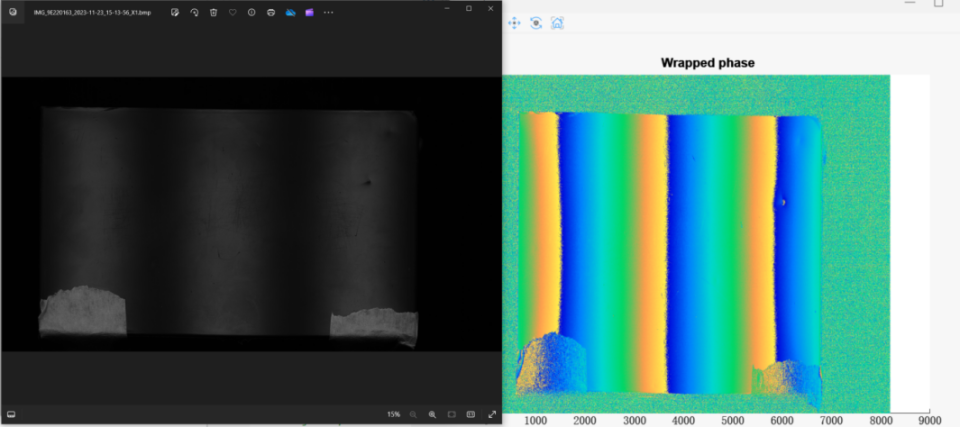Click the 5000 x-axis tick label
This screenshot has height=427, width=960.
tap(732, 420)
